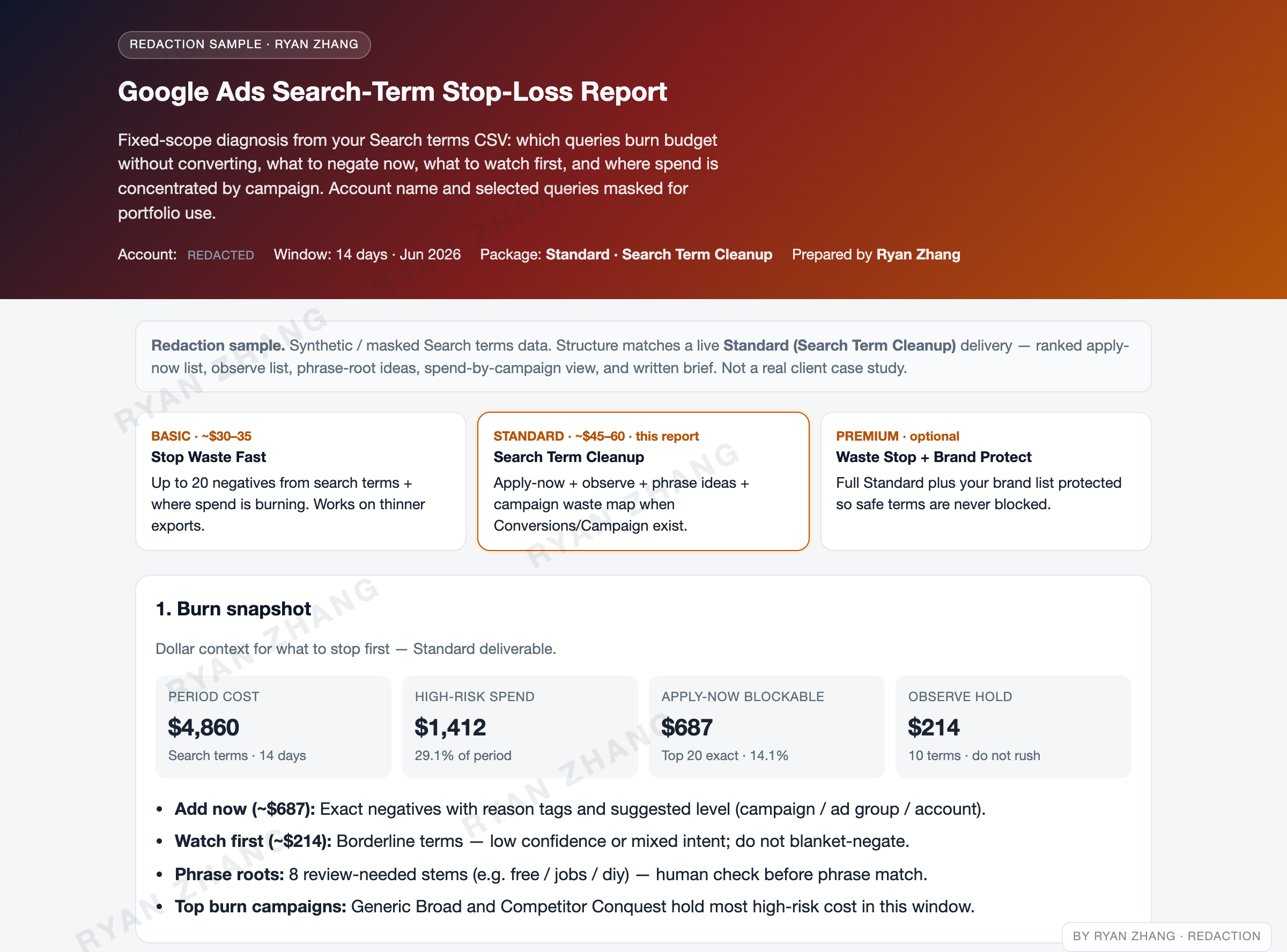Click the By Ryan Zhang Redaction footer badge
Image resolution: width=1287 pixels, height=952 pixels.
coord(1166,936)
